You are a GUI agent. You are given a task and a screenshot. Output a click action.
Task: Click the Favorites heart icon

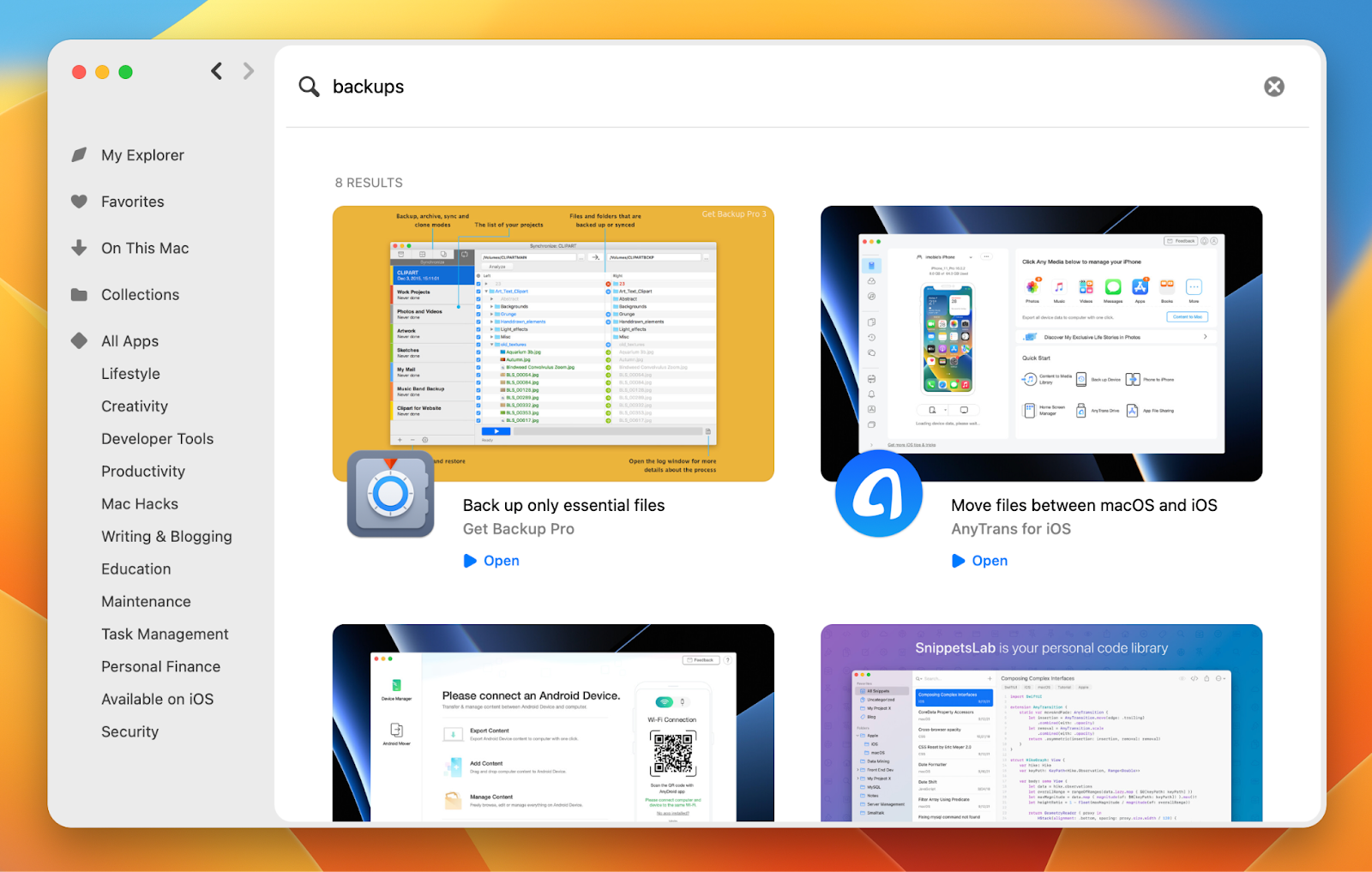pos(79,201)
